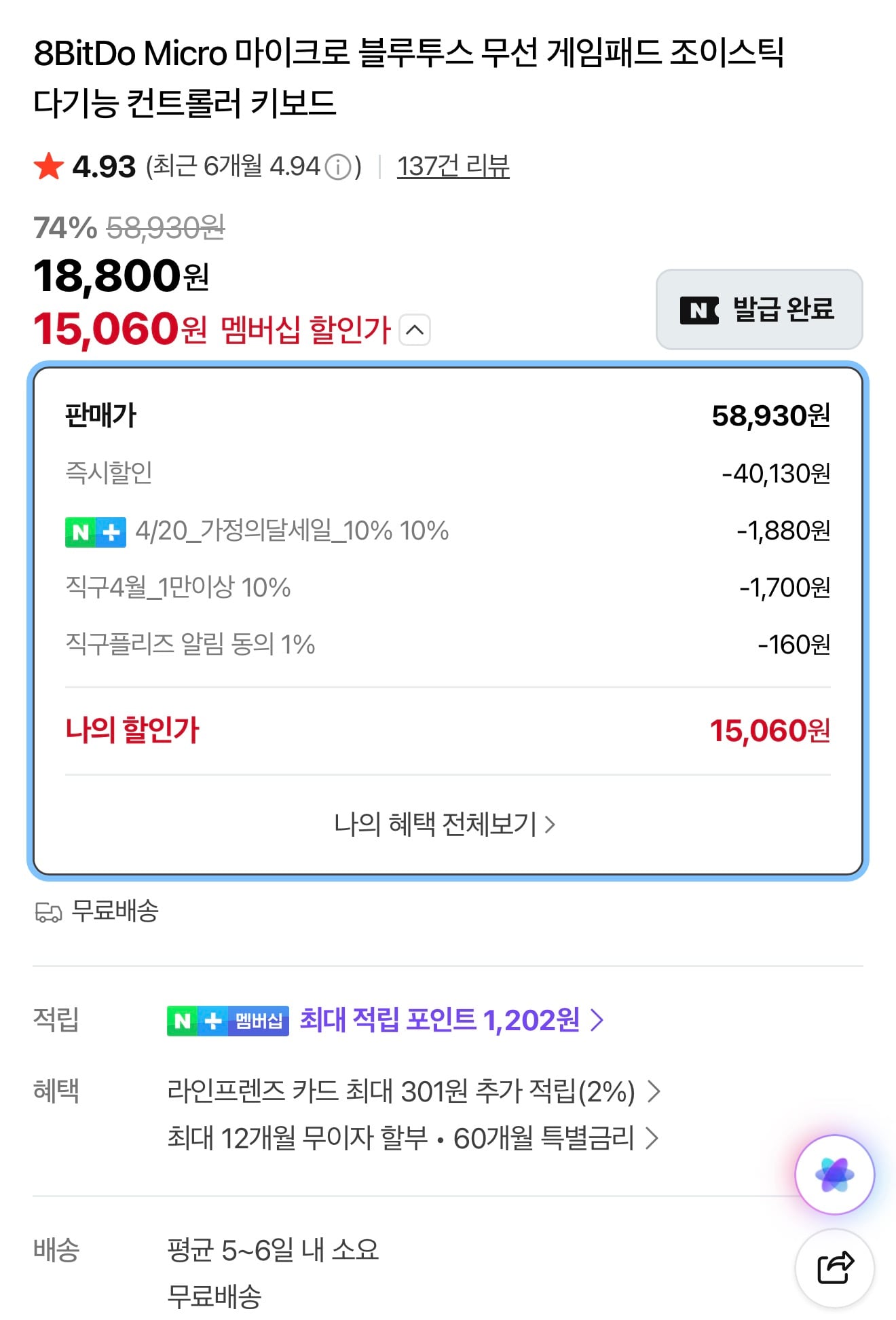The width and height of the screenshot is (896, 1320).
Task: Open the 137건 리뷰 link
Action: 453,164
